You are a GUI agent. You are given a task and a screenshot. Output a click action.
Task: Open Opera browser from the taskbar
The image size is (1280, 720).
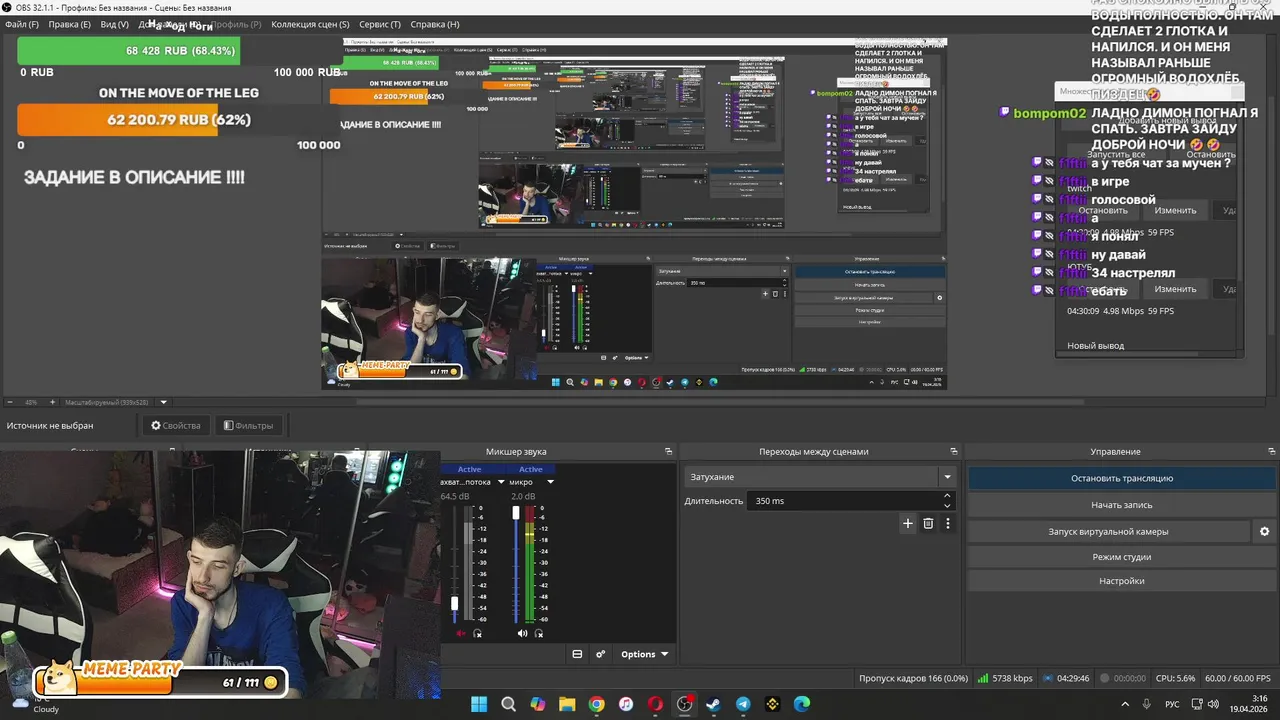pyautogui.click(x=655, y=704)
